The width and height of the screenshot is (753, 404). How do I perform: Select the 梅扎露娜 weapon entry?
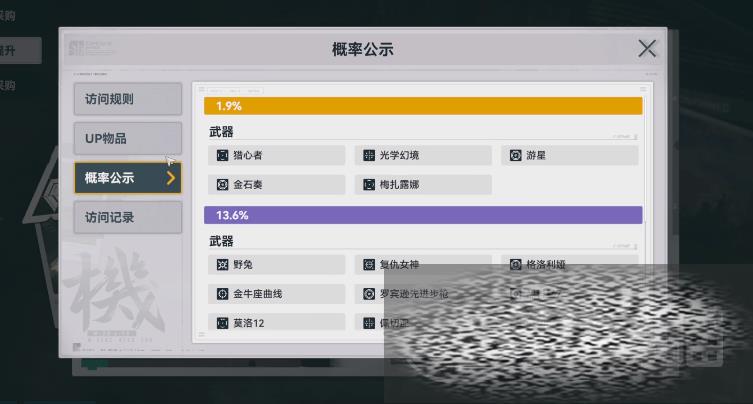click(423, 184)
